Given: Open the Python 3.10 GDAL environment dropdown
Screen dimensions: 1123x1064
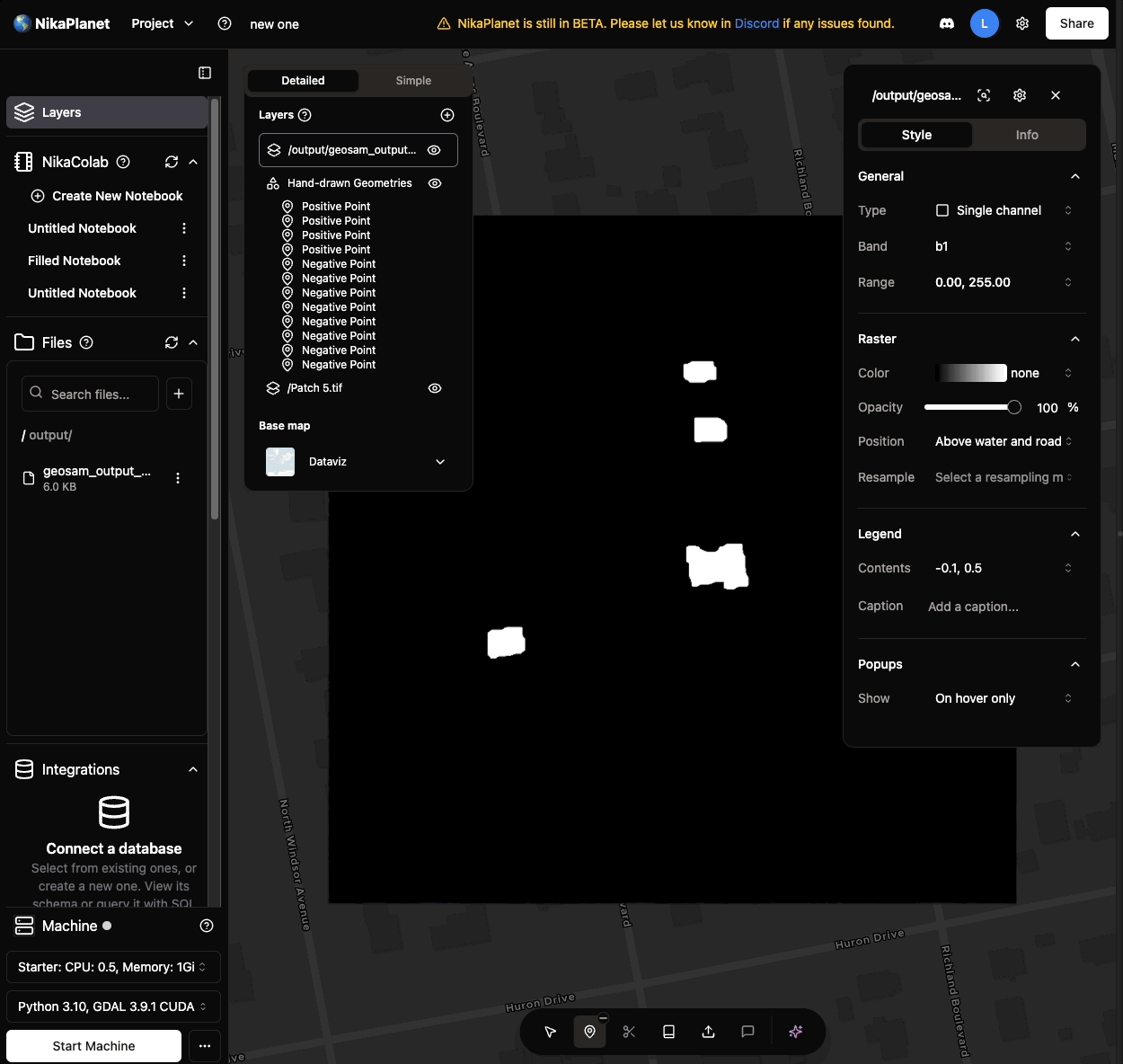Looking at the screenshot, I should [113, 1006].
